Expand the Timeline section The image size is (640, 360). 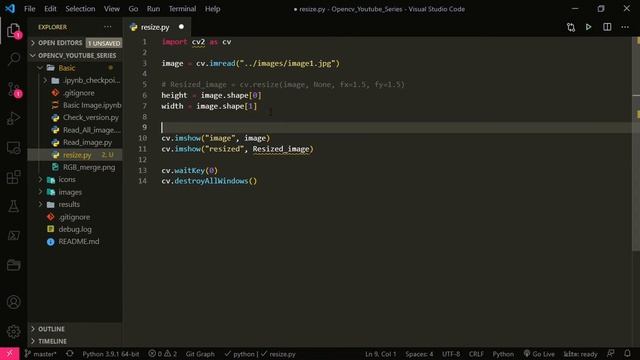coord(75,341)
